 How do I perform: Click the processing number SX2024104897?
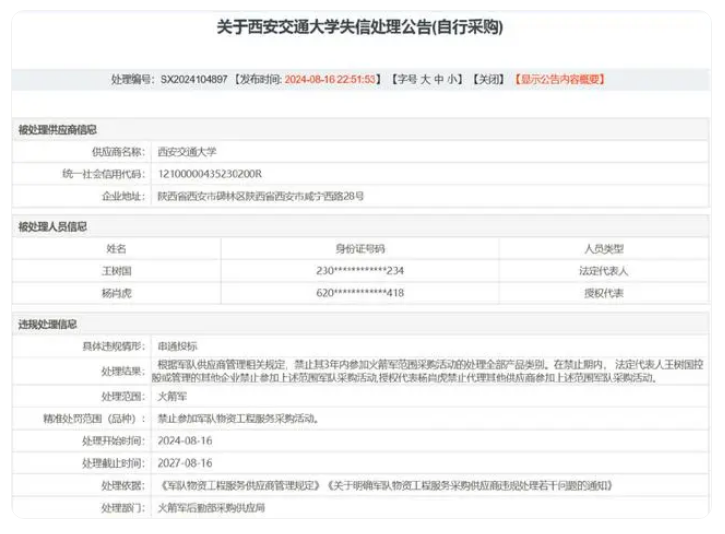[x=194, y=78]
